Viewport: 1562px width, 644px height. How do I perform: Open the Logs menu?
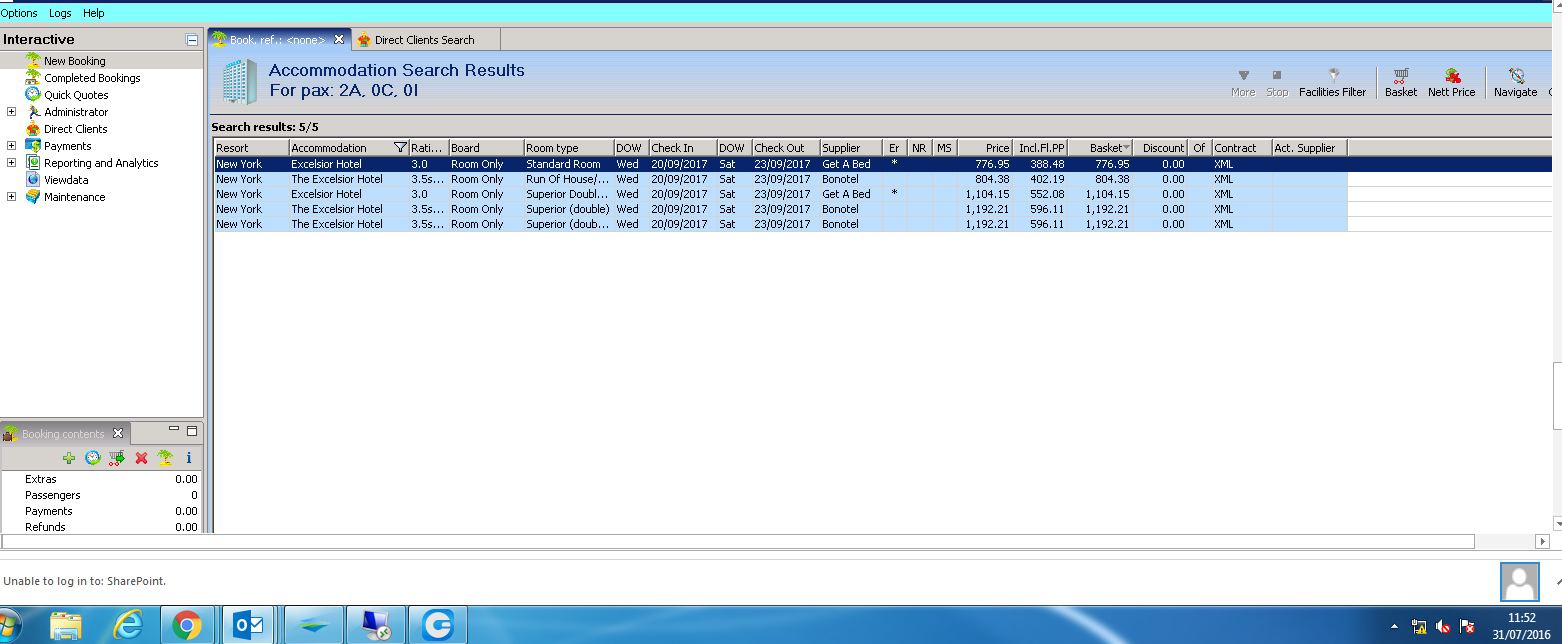[x=60, y=13]
